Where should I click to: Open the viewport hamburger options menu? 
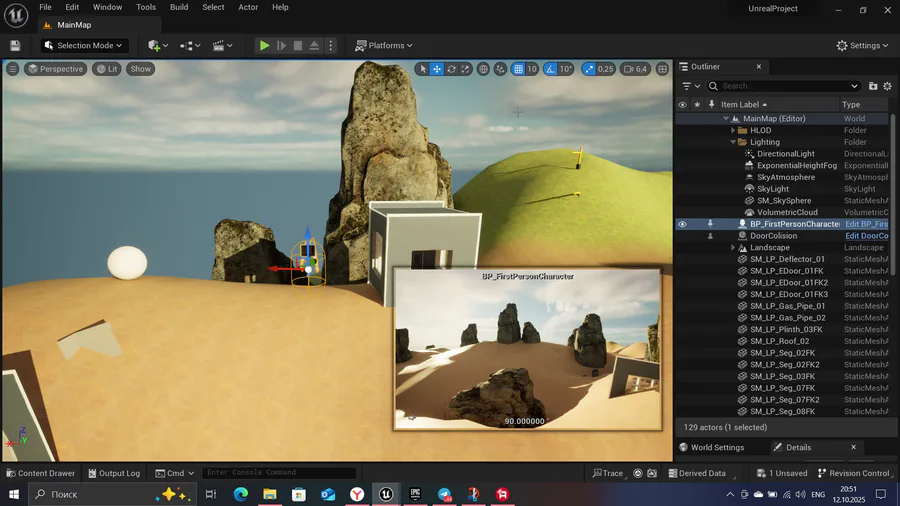click(x=12, y=69)
